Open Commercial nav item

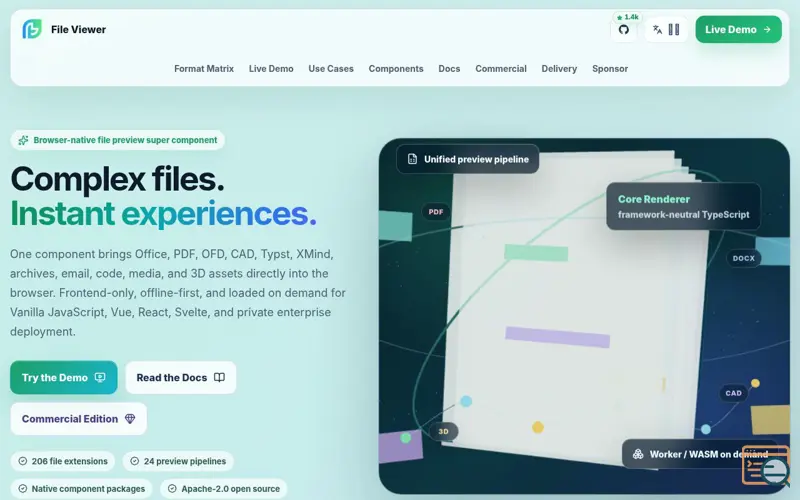[501, 68]
